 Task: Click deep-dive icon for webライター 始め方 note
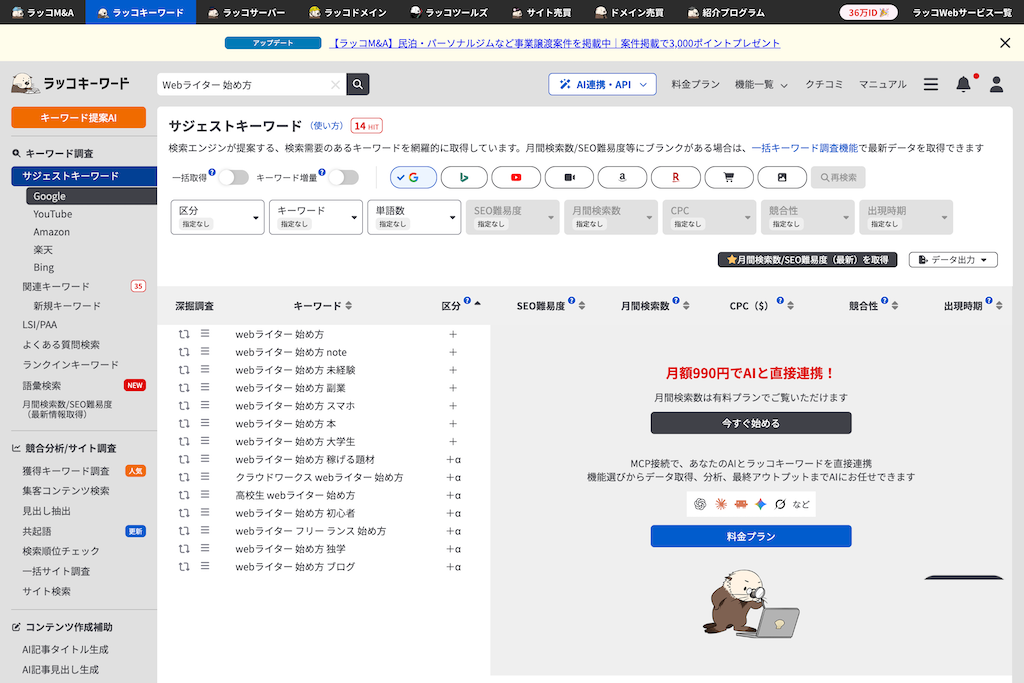184,352
